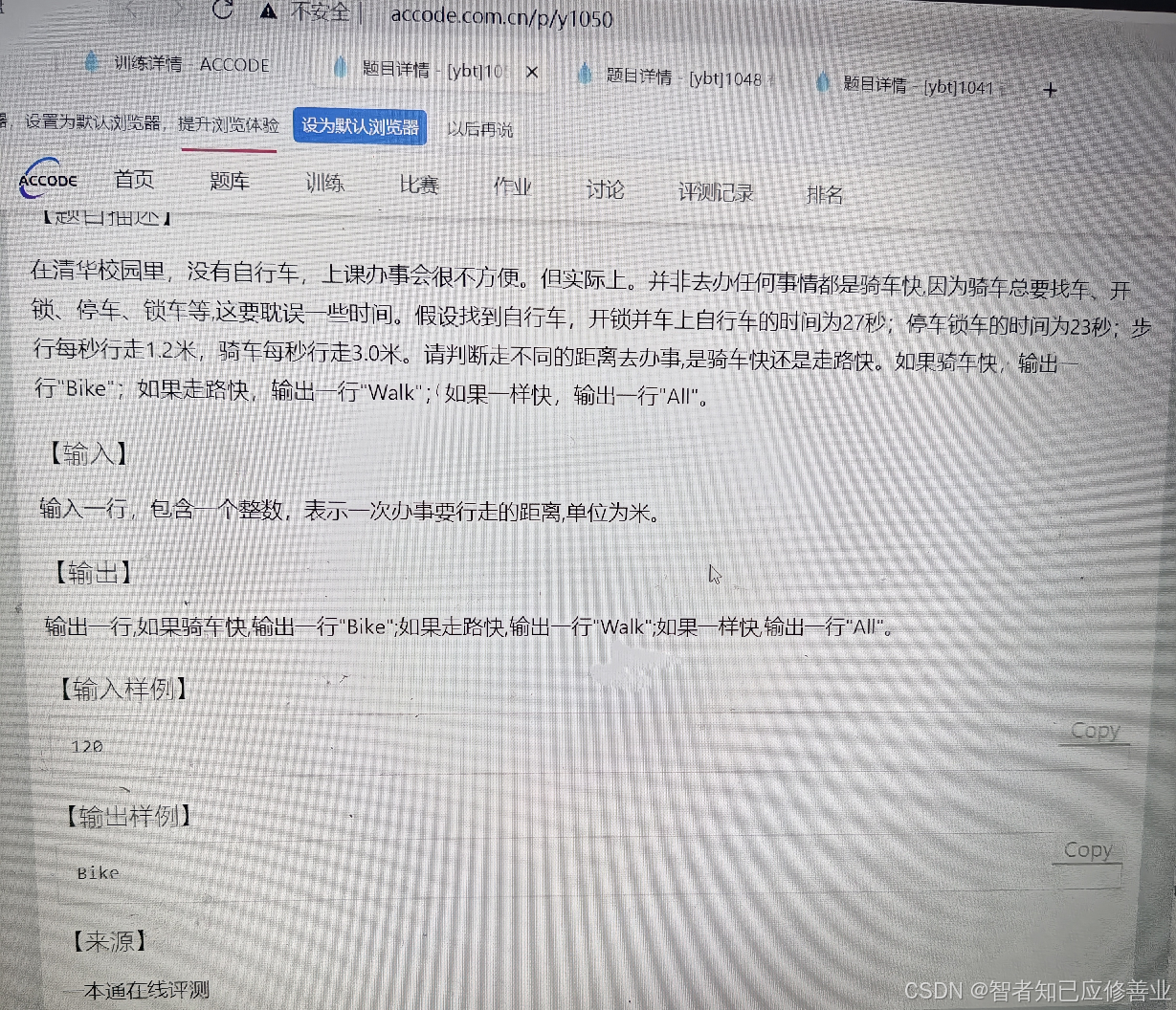Click the sample output text Bike
The image size is (1176, 1010).
[98, 873]
